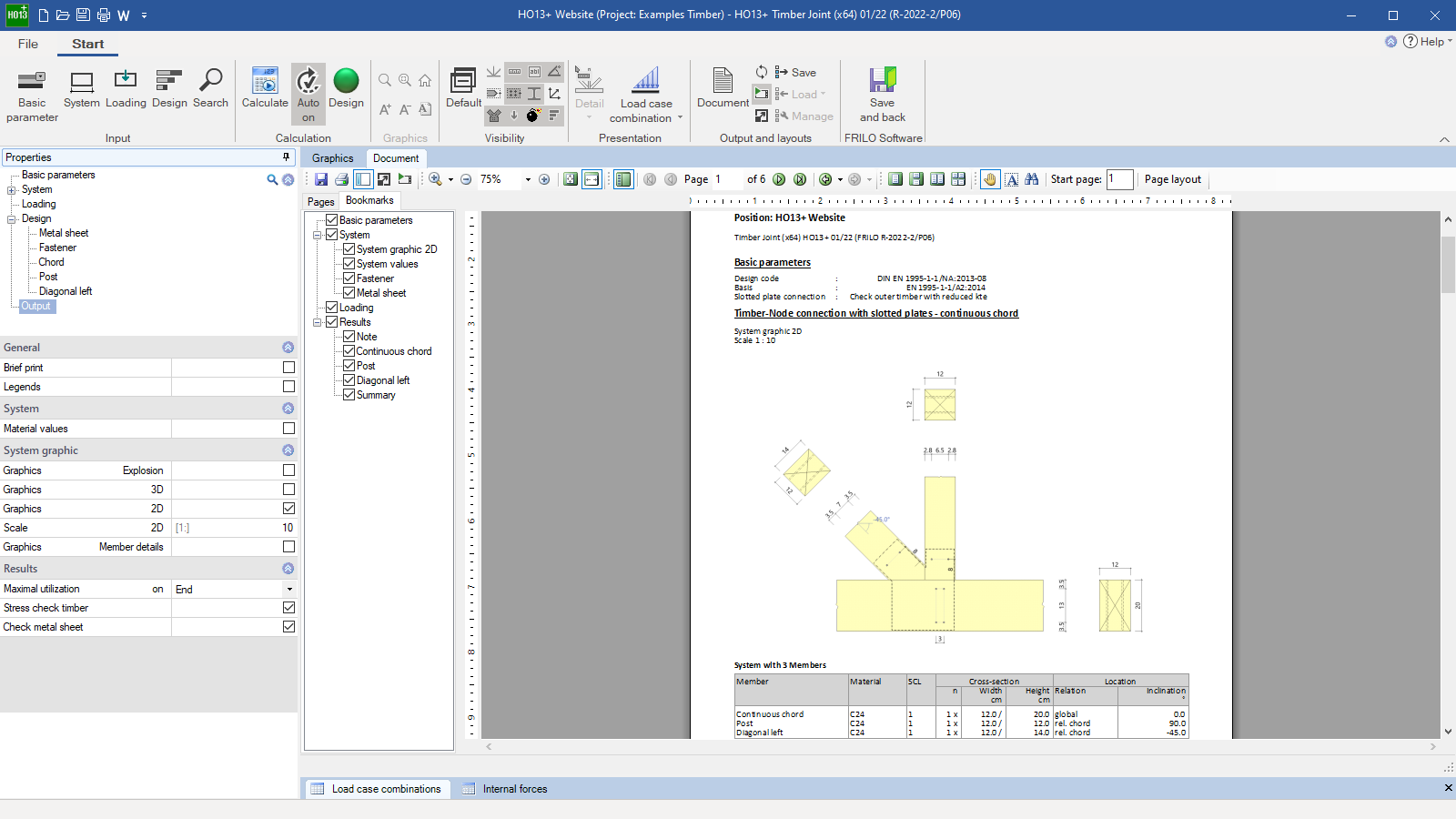Viewport: 1456px width, 819px height.
Task: Open the Basic parameter ribbon icon
Action: tap(32, 96)
